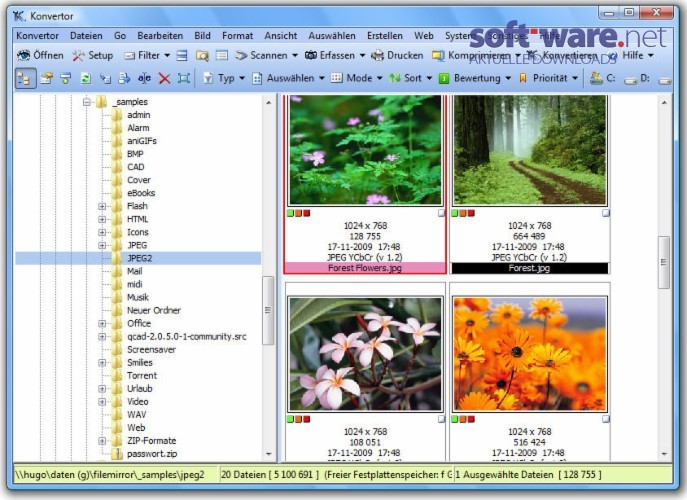Click status path '\\hugo\daten (g)\filemirror\_samples\jpeg2'
This screenshot has height=500, width=687.
pyautogui.click(x=110, y=475)
